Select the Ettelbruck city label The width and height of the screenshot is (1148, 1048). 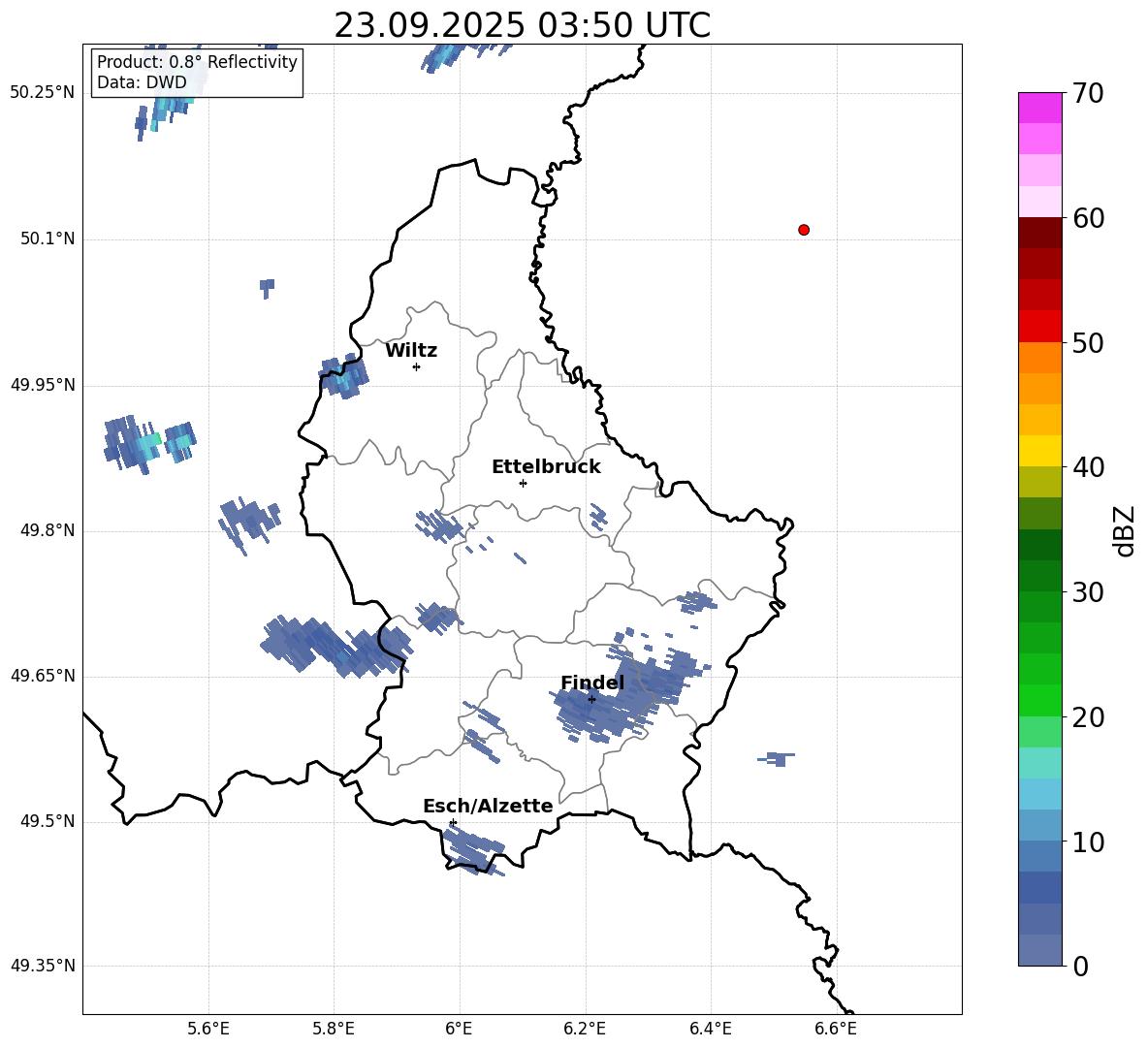[546, 467]
